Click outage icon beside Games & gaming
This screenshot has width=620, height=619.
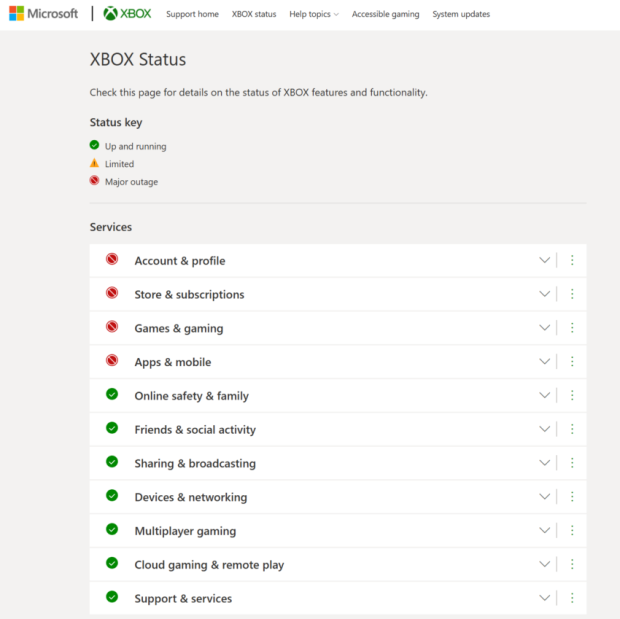(112, 327)
